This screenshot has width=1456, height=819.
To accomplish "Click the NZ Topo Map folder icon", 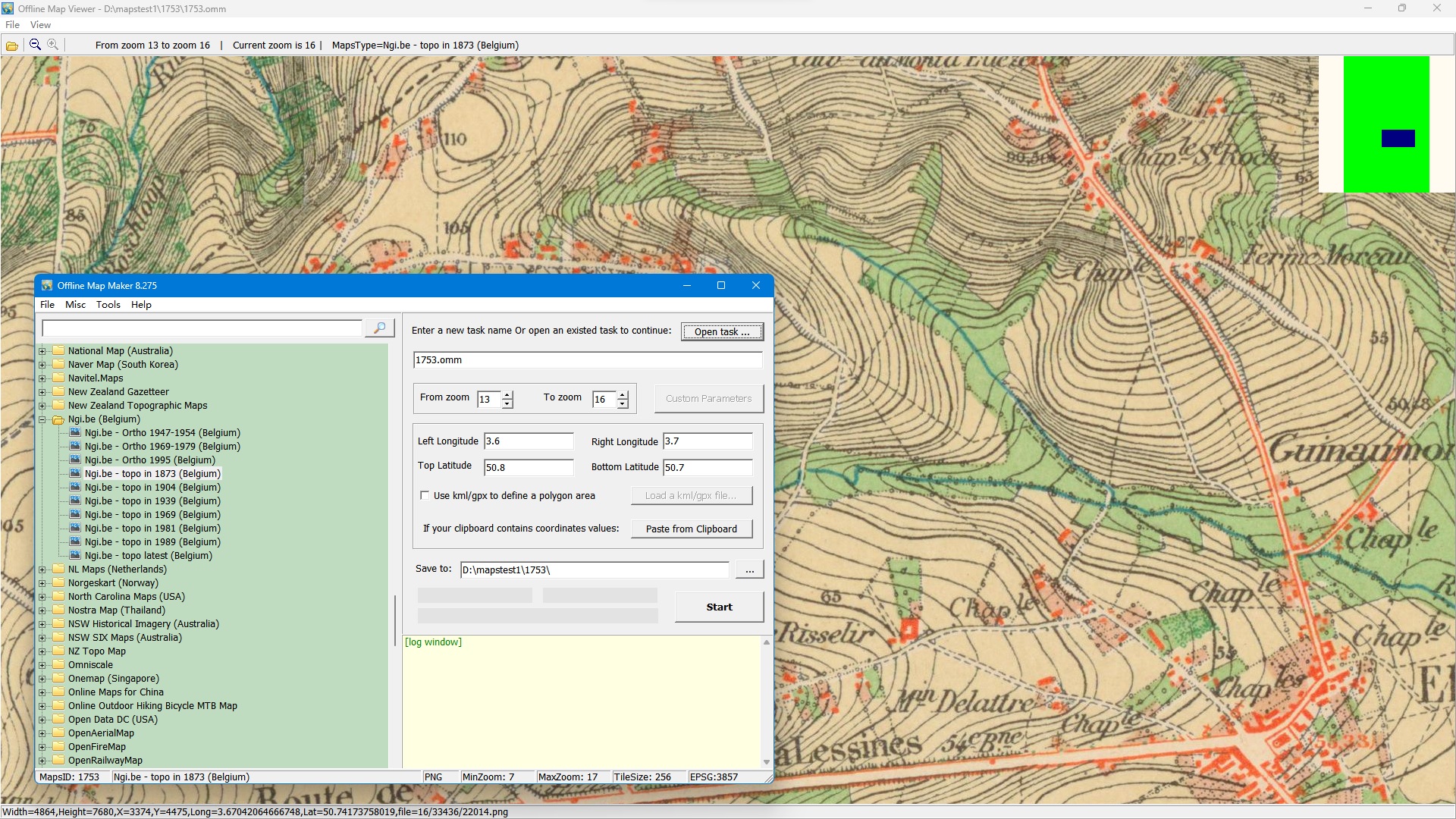I will [x=58, y=651].
